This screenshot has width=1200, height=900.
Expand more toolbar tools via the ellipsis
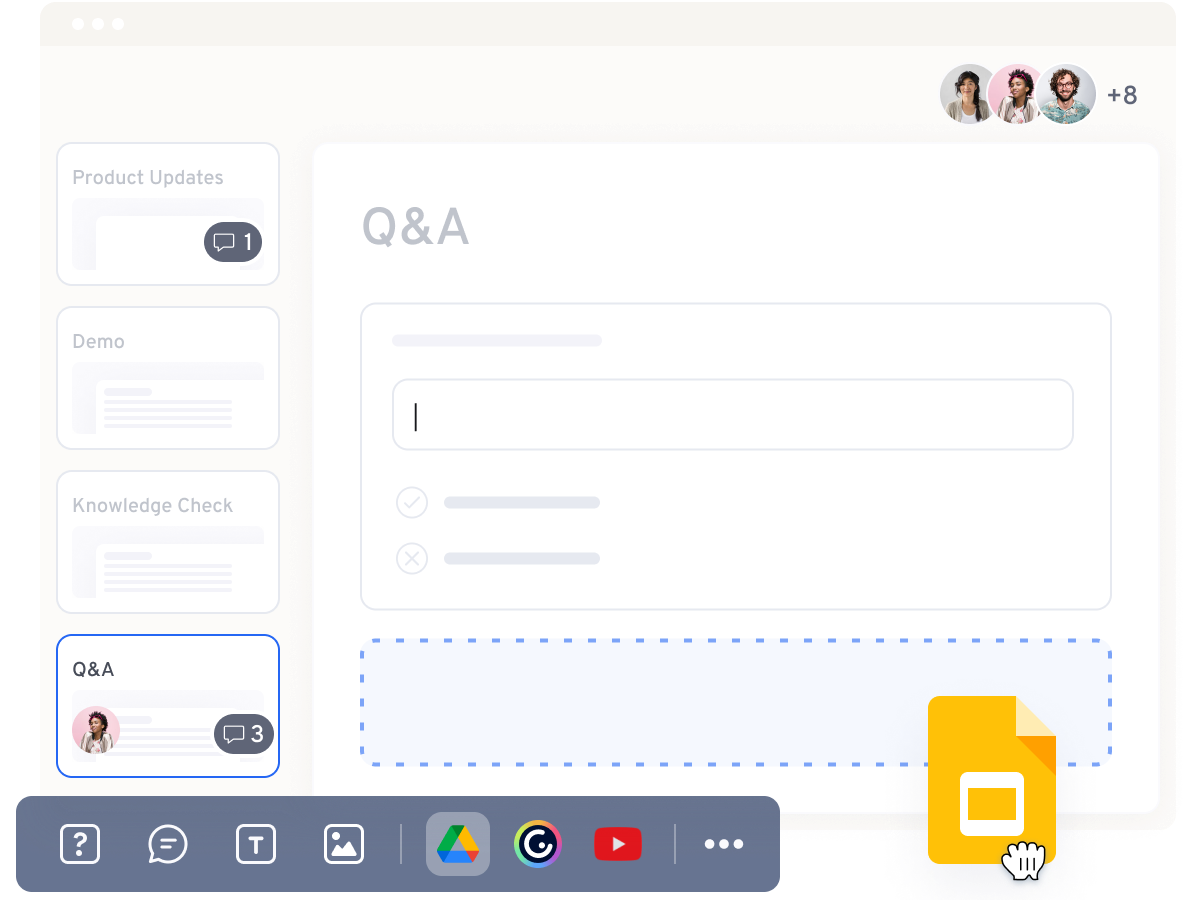(723, 844)
